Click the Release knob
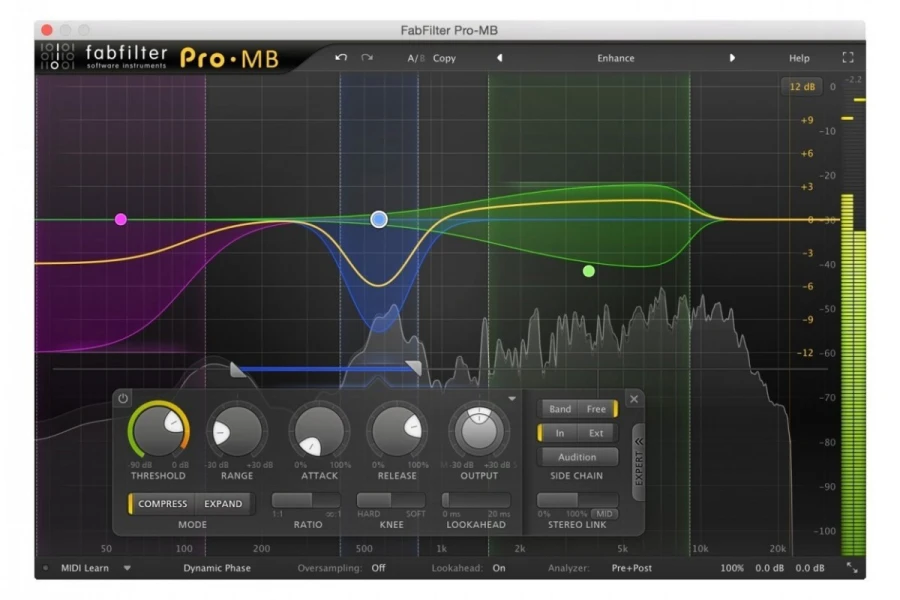Viewport: 900px width, 600px height. pos(397,432)
